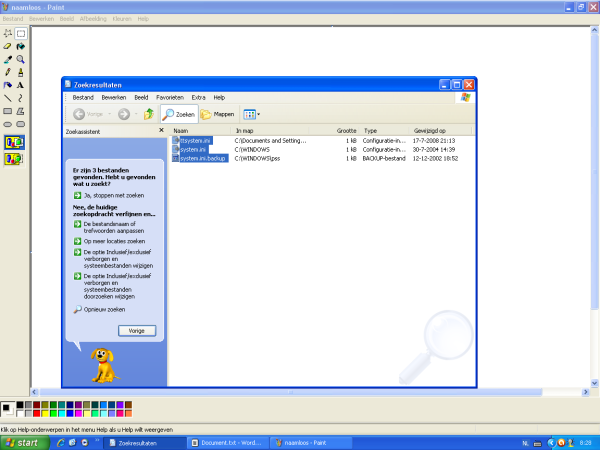Select the Rounded Rectangle tool
The height and width of the screenshot is (450, 600).
[21, 124]
